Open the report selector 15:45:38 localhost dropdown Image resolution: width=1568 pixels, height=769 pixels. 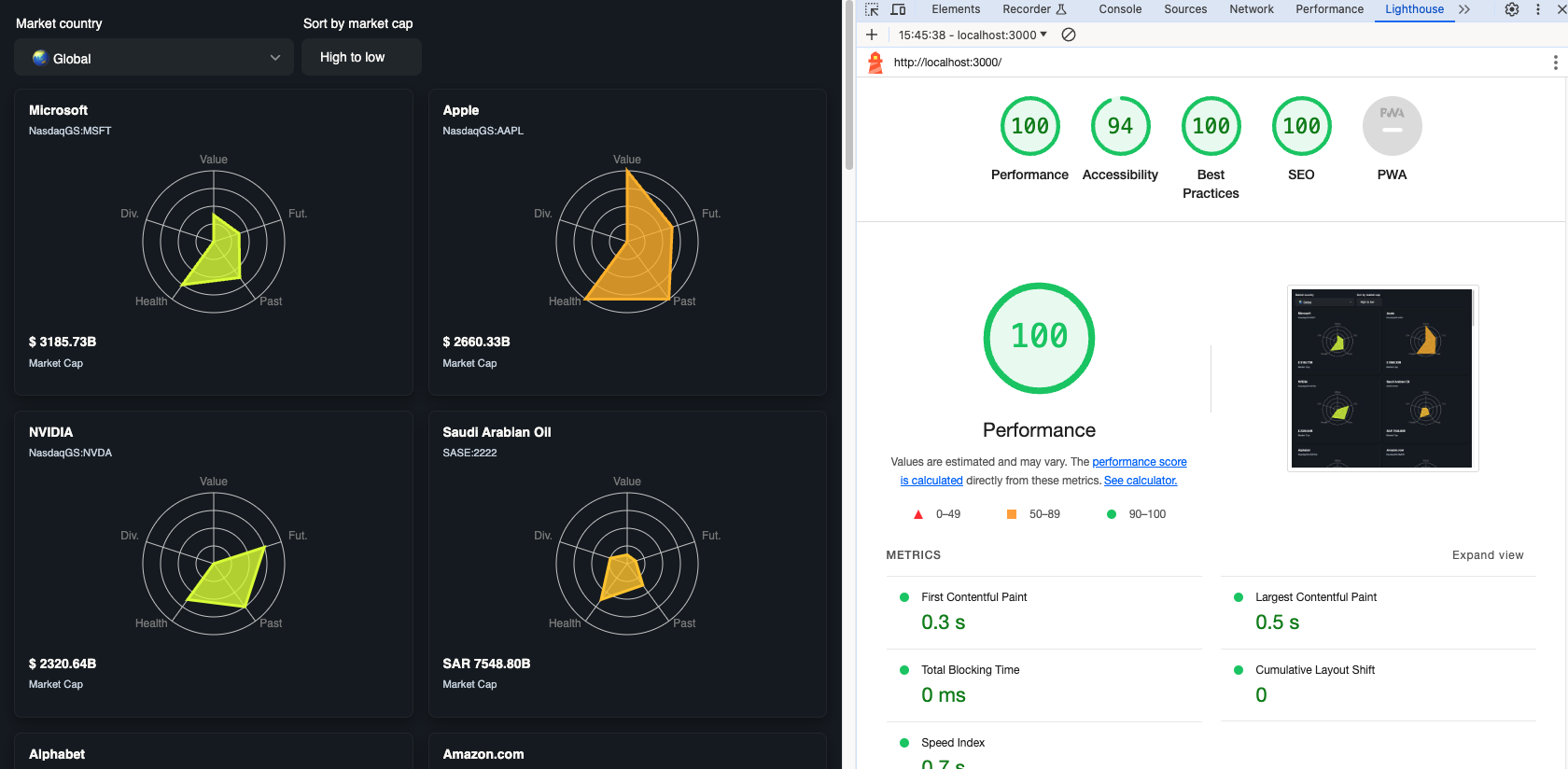coord(973,35)
